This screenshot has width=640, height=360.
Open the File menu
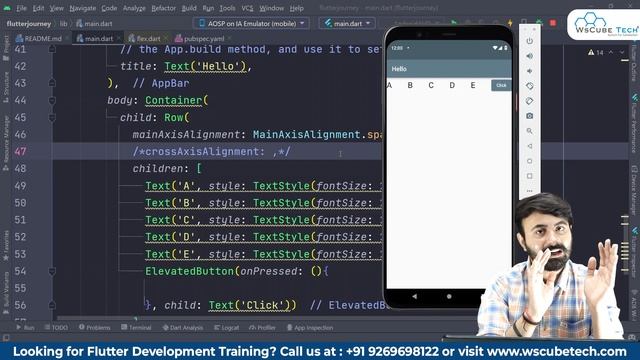point(21,8)
